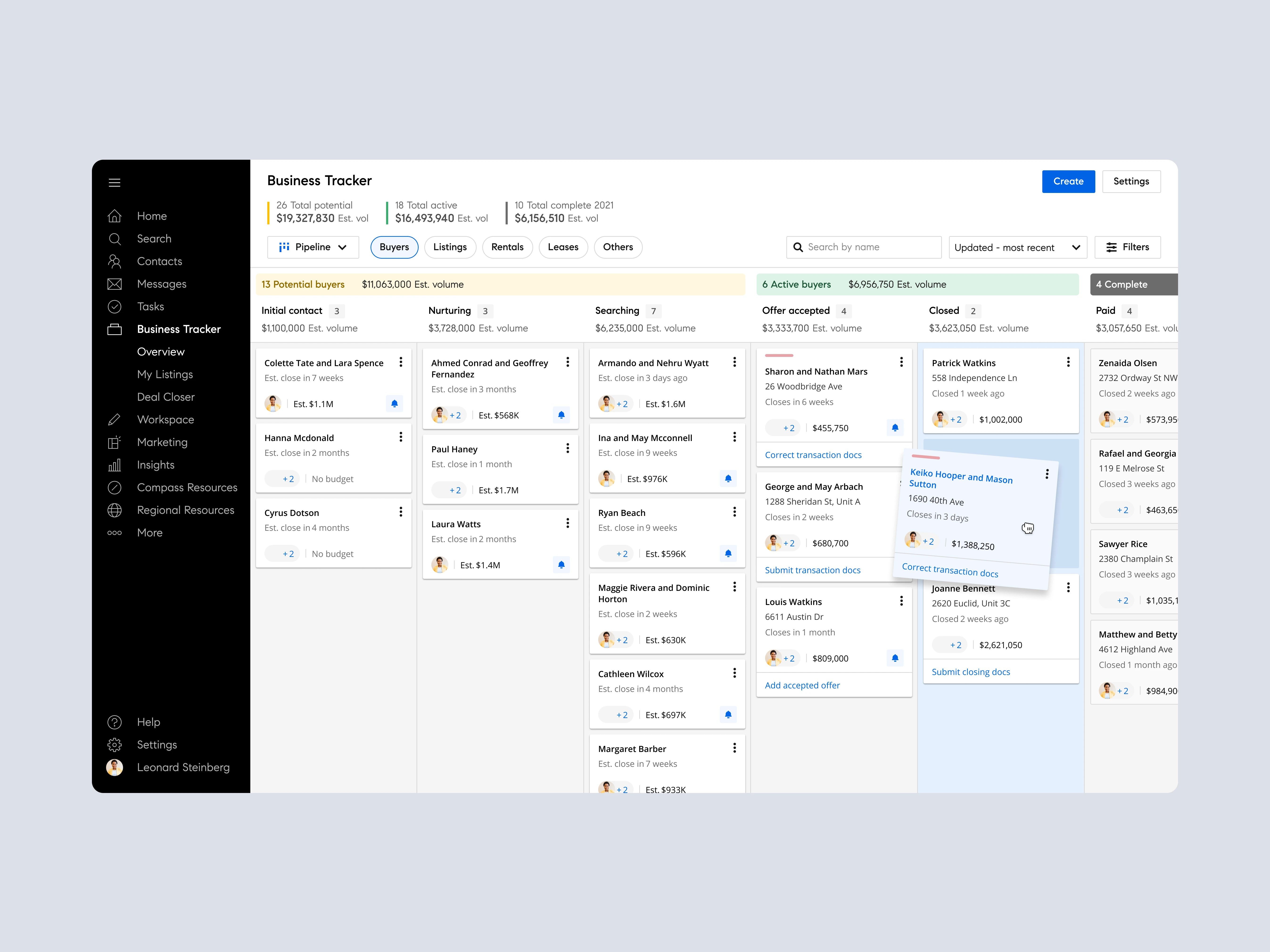Viewport: 1270px width, 952px height.
Task: Click the top-right Settings button
Action: (1131, 181)
